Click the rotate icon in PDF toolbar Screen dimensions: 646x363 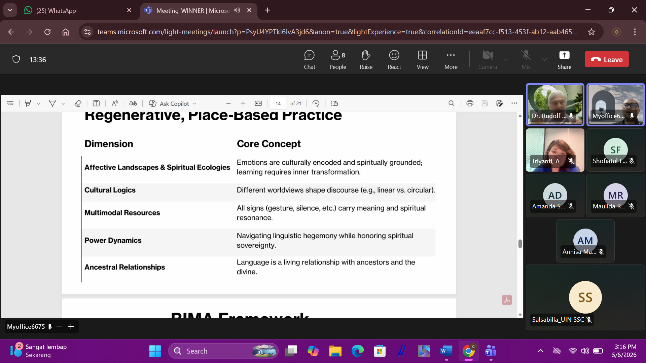(x=316, y=103)
